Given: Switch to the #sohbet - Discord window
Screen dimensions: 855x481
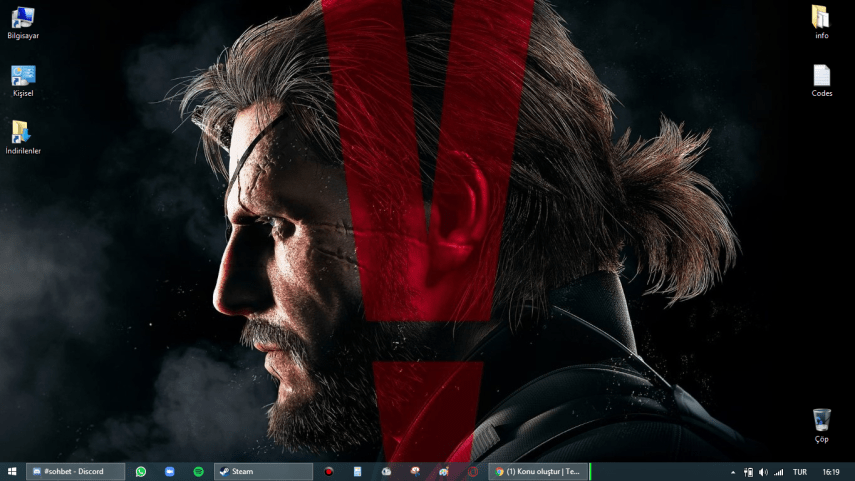Looking at the screenshot, I should pos(75,472).
